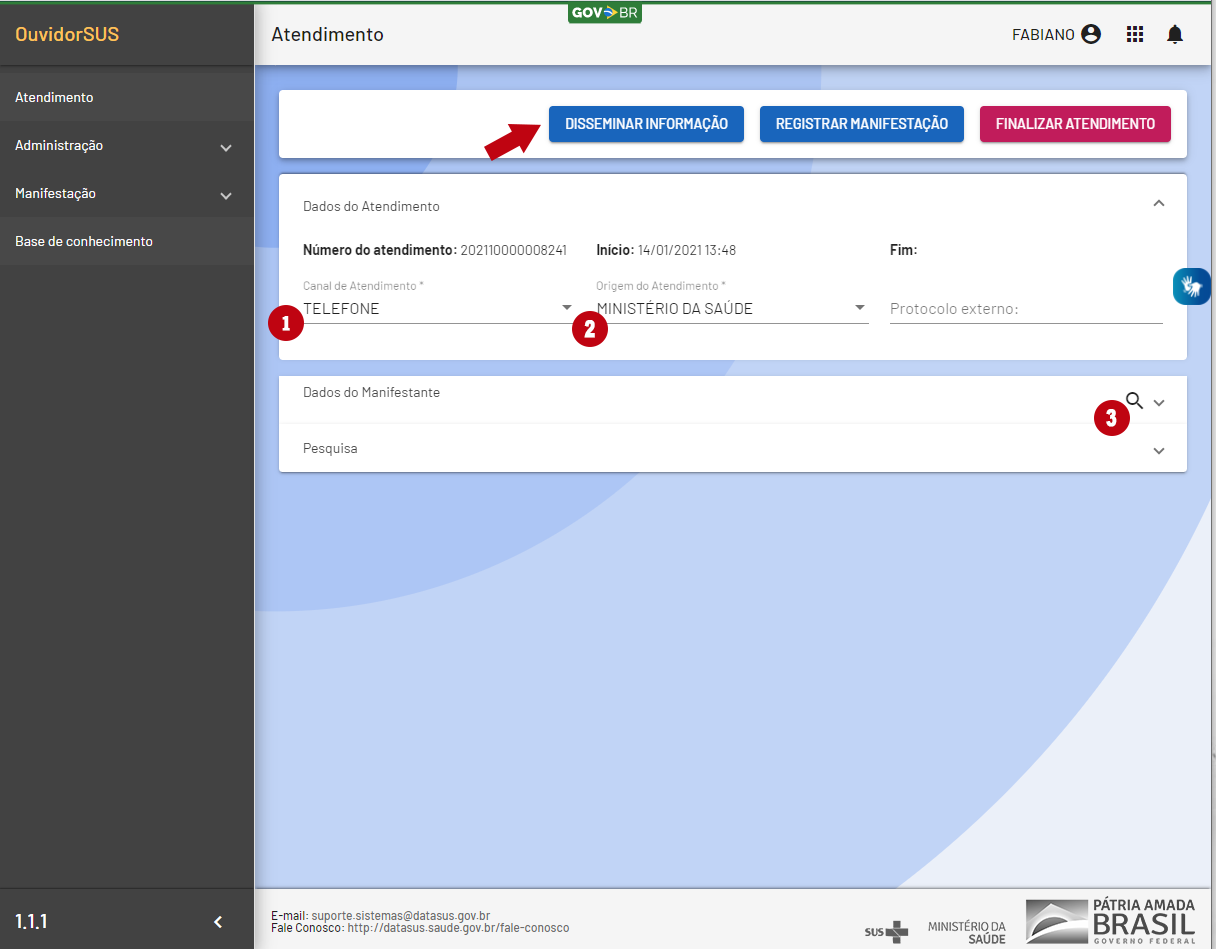Image resolution: width=1216 pixels, height=949 pixels.
Task: Click the search magnifier in Dados do Manifestante
Action: tap(1134, 401)
